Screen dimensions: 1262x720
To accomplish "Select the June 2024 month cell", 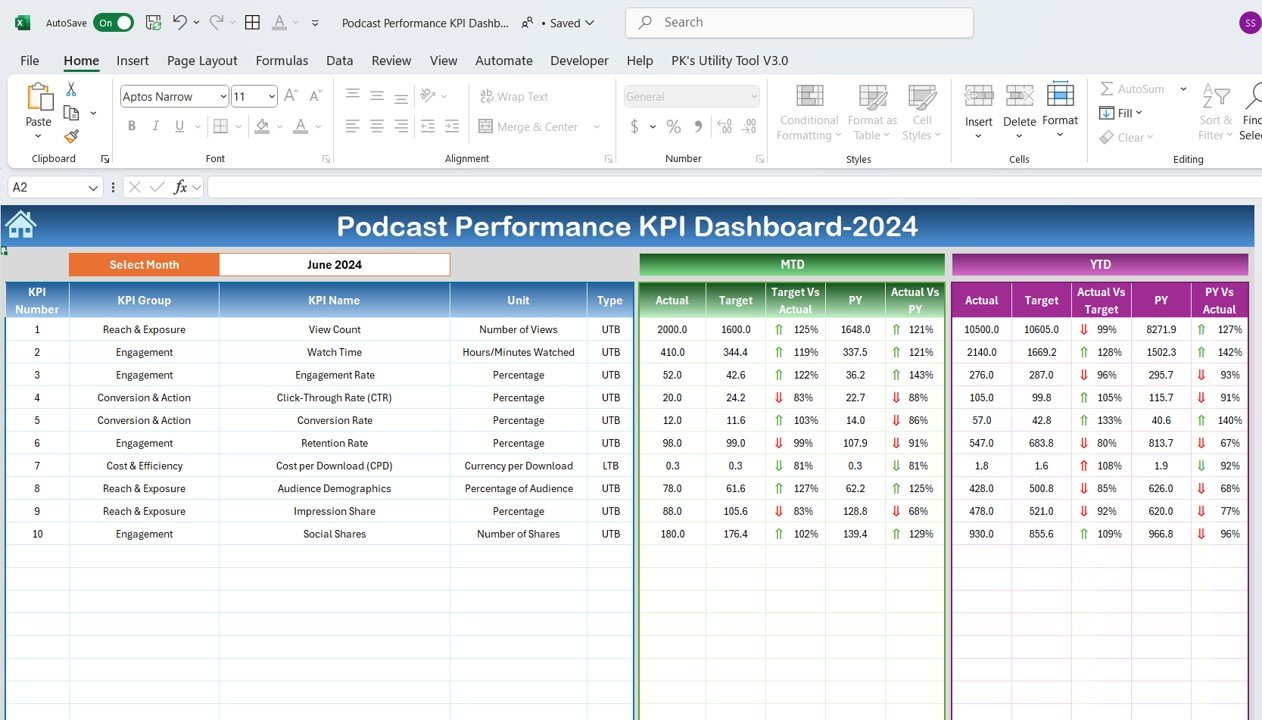I will [334, 265].
